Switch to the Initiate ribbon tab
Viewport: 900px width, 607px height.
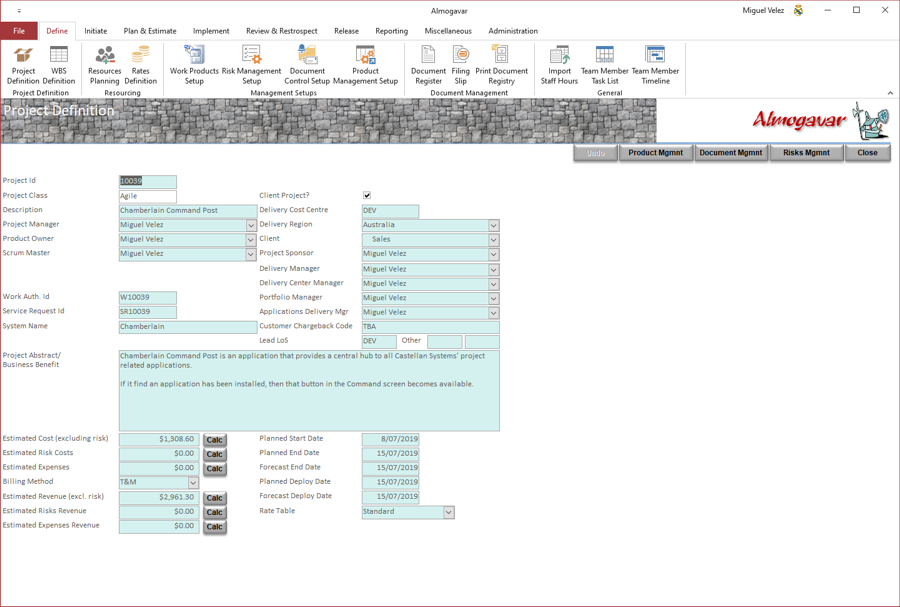click(95, 31)
